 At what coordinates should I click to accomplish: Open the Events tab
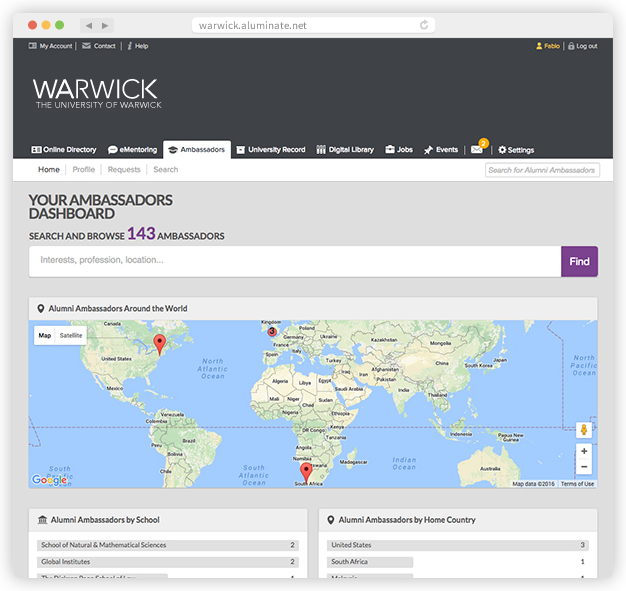[441, 150]
